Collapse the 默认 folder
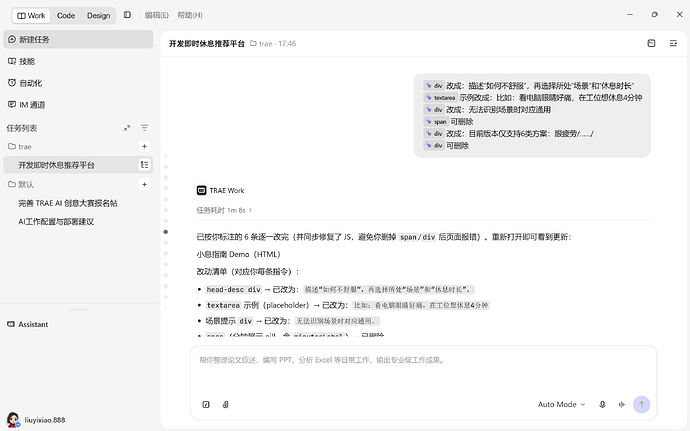 [x=21, y=184]
